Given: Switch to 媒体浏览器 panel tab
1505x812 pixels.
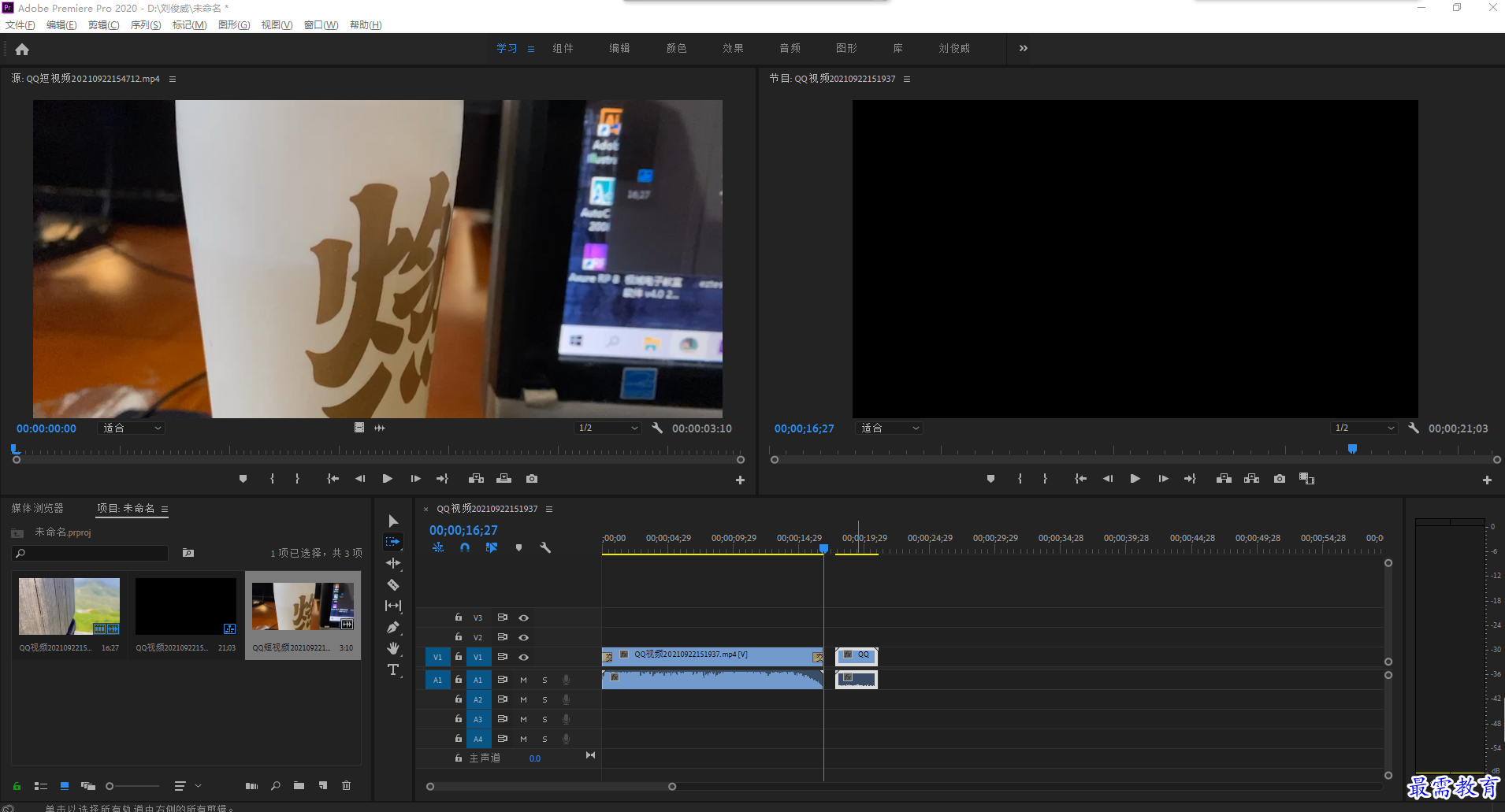Looking at the screenshot, I should (37, 508).
